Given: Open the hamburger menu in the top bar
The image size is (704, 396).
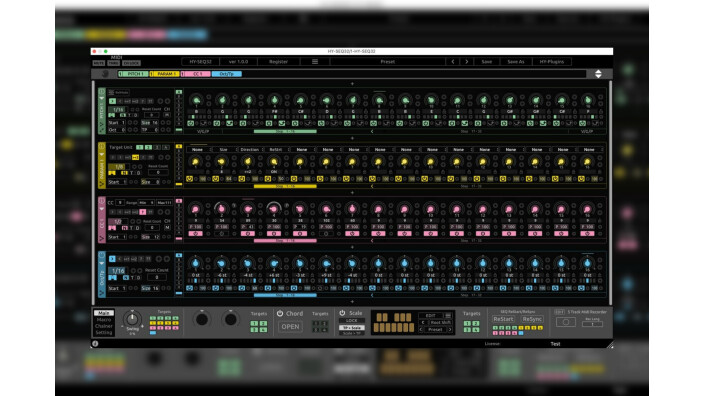Looking at the screenshot, I should 315,62.
